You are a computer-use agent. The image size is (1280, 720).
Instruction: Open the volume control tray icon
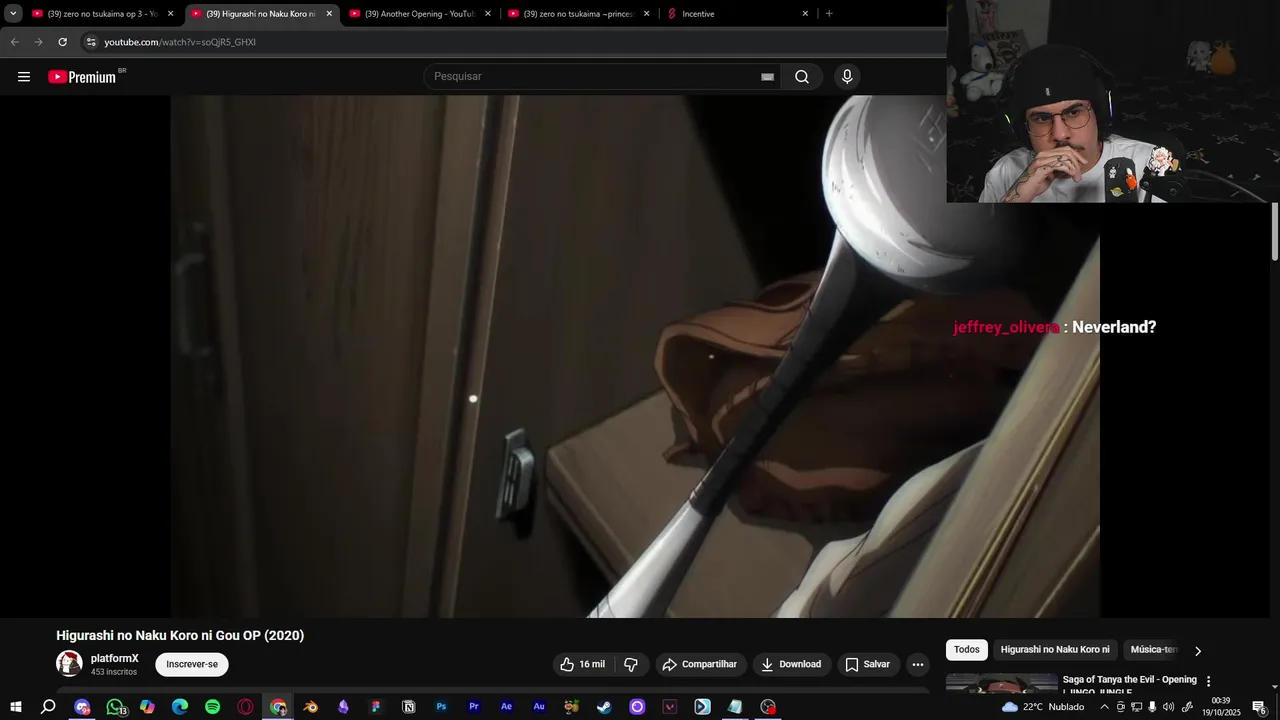(x=1168, y=707)
